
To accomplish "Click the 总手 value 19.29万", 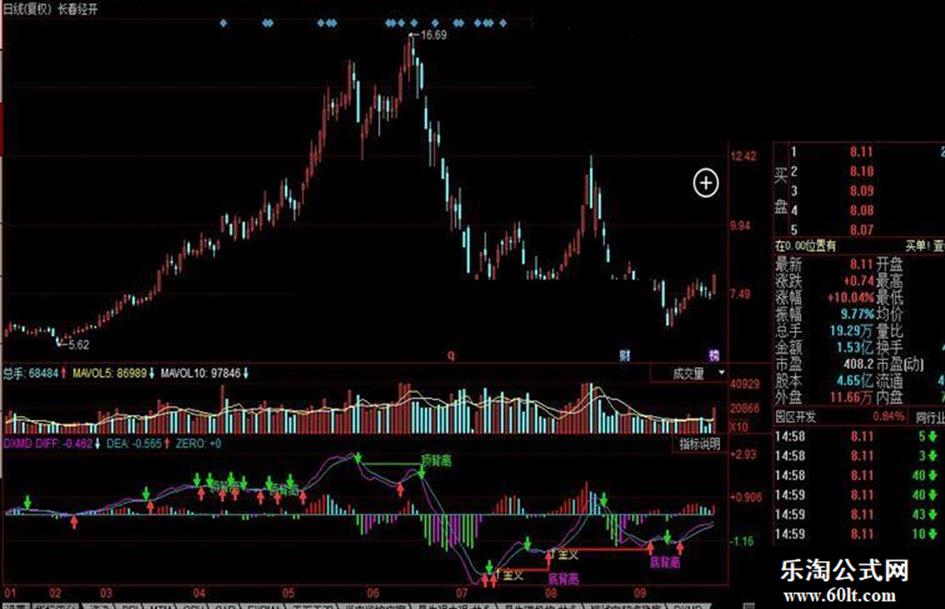I will (852, 331).
